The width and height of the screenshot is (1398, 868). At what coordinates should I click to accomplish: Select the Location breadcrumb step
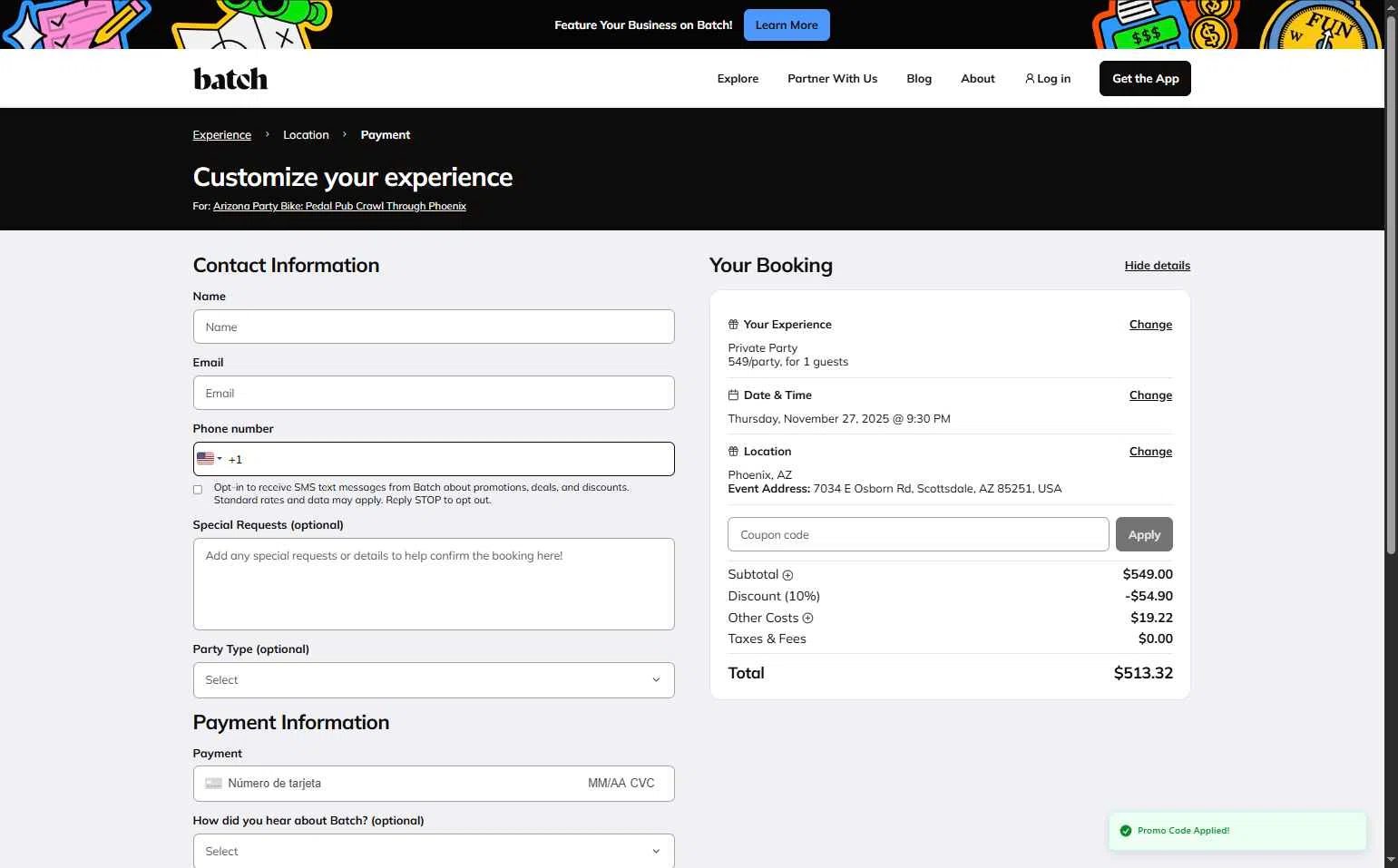tap(306, 135)
